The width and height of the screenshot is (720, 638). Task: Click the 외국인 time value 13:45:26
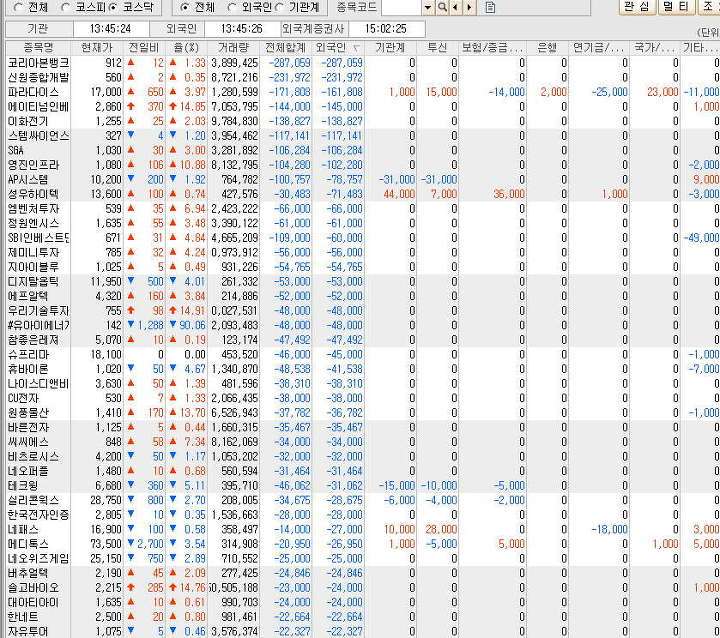(x=242, y=29)
